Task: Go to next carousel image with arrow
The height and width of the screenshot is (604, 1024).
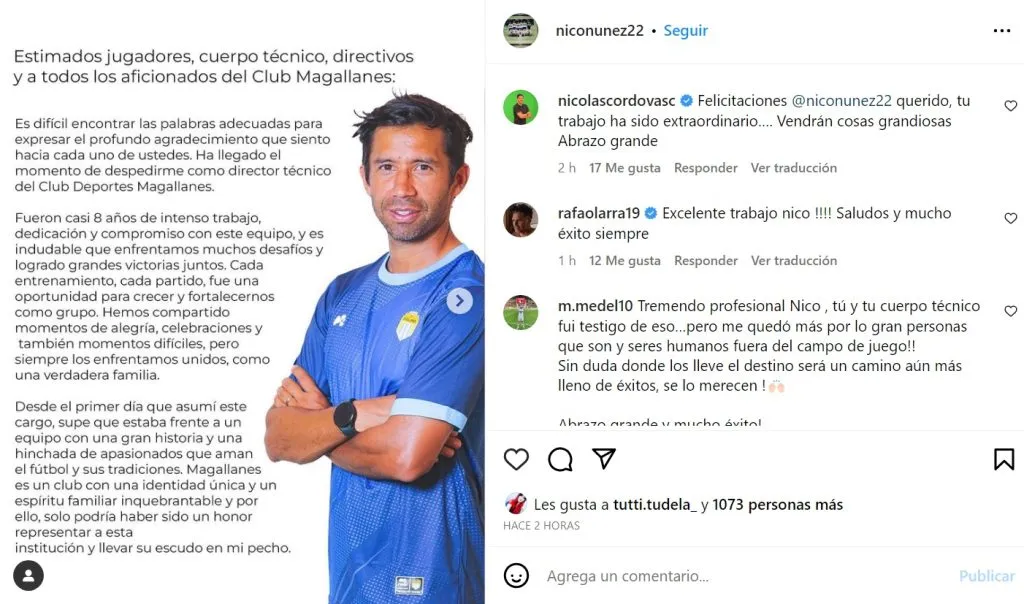Action: (x=460, y=300)
